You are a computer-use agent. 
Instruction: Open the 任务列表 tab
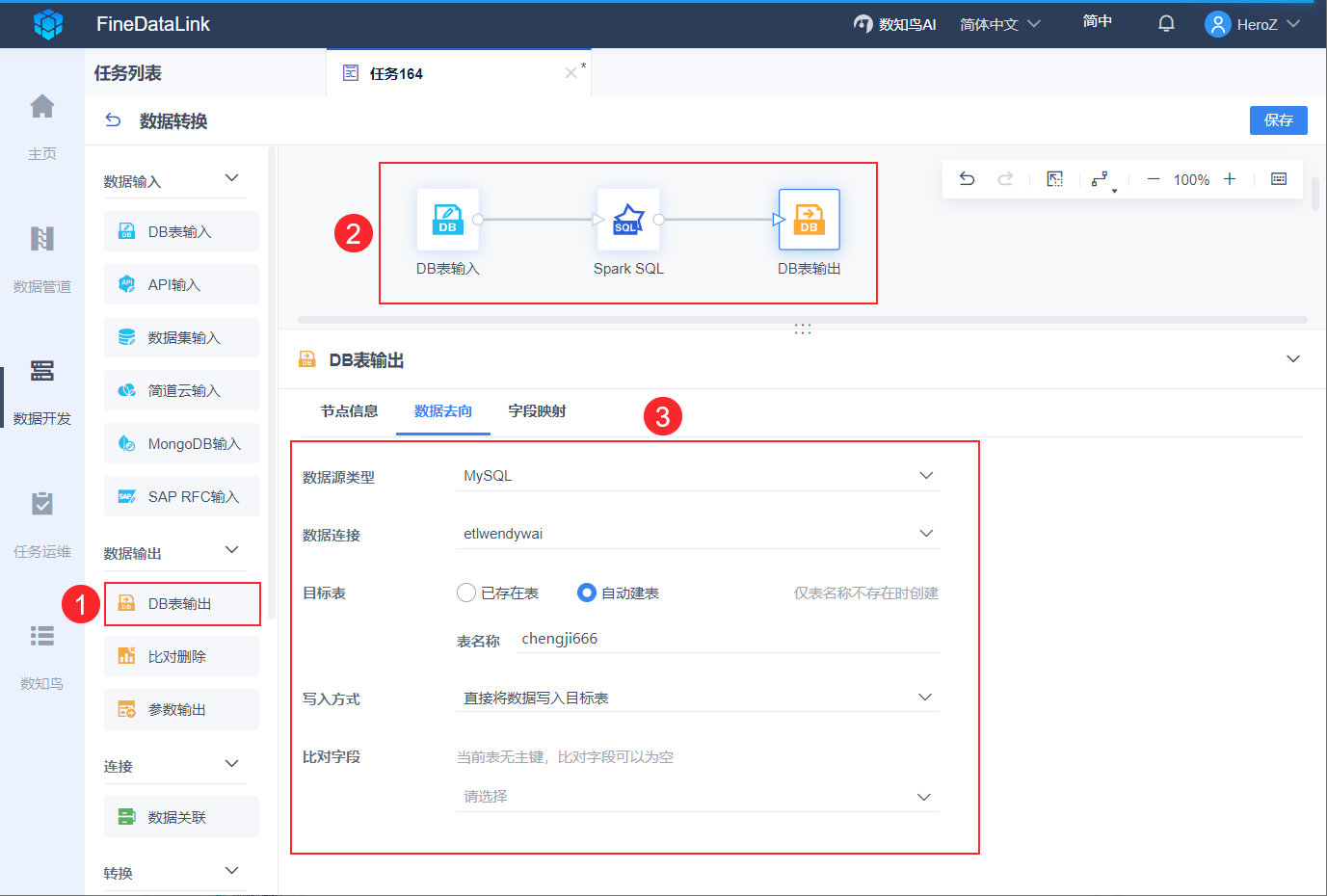[128, 73]
